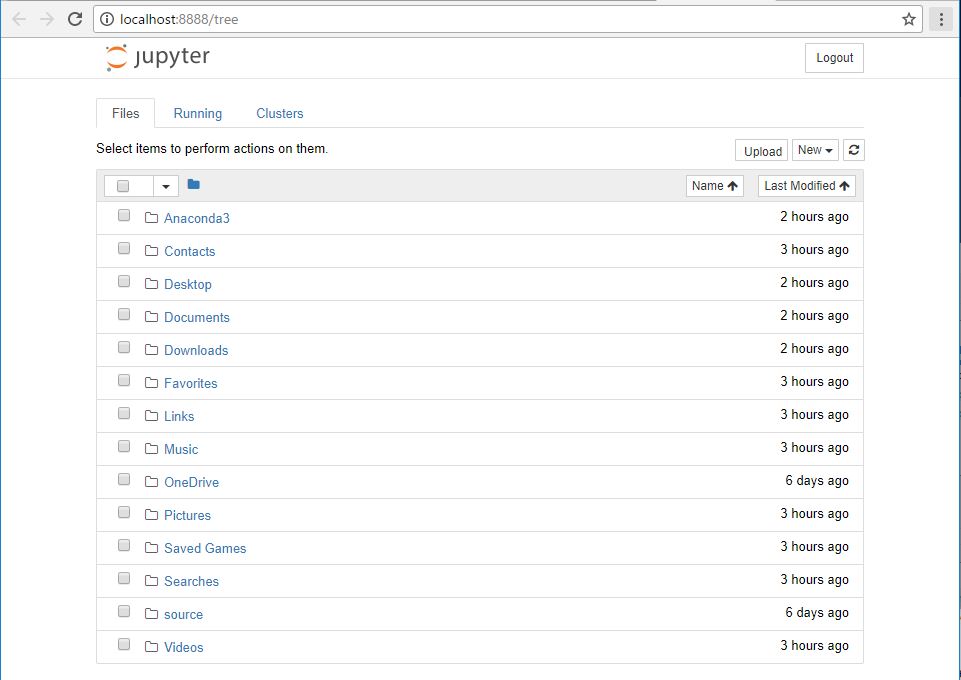
Task: View site information icon in address bar
Action: pos(107,19)
